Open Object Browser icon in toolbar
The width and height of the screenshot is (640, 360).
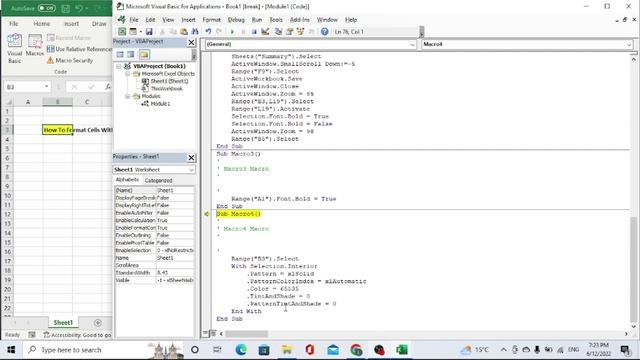(x=301, y=31)
